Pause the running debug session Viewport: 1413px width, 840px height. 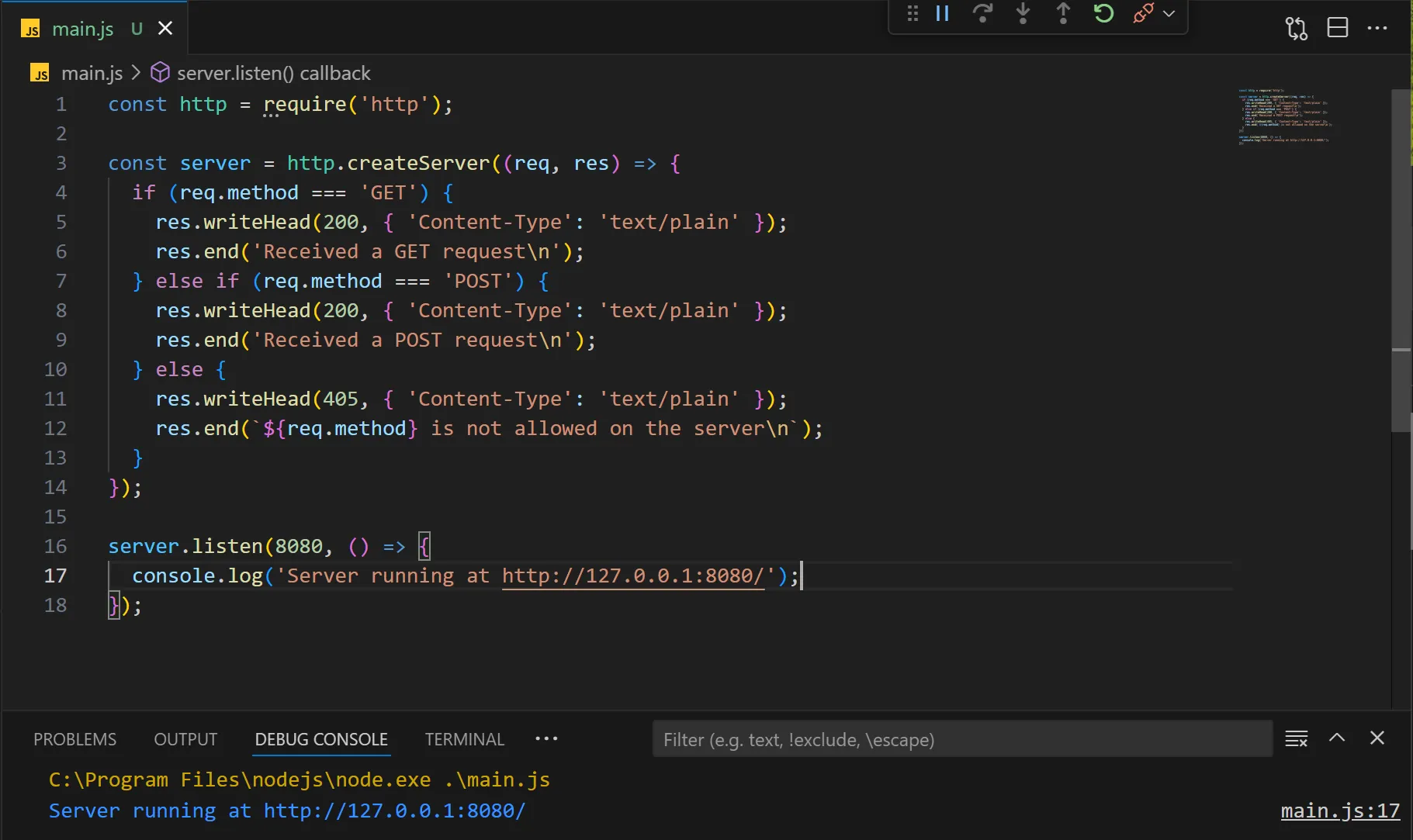943,13
